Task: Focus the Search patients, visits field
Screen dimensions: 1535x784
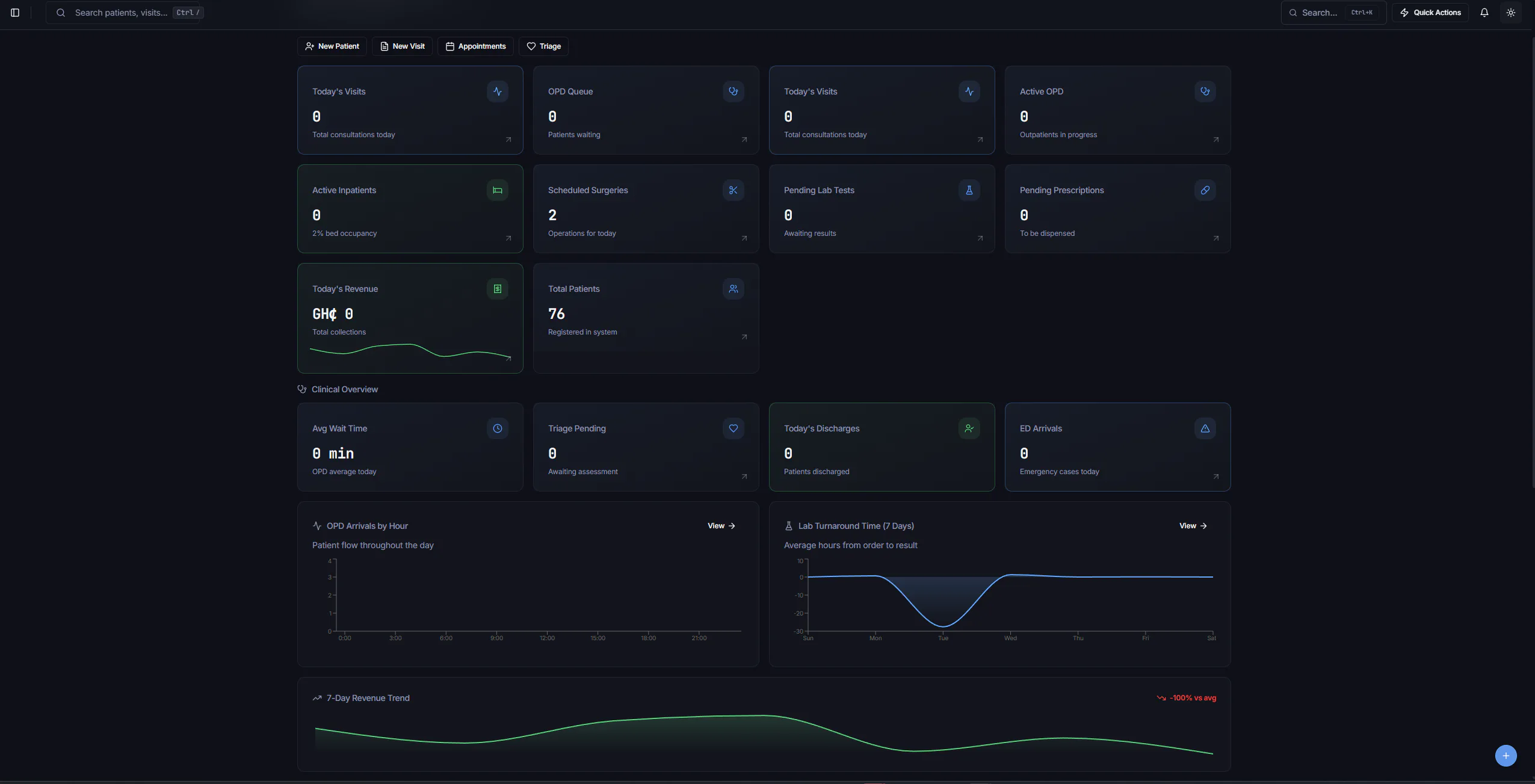Action: pyautogui.click(x=123, y=13)
